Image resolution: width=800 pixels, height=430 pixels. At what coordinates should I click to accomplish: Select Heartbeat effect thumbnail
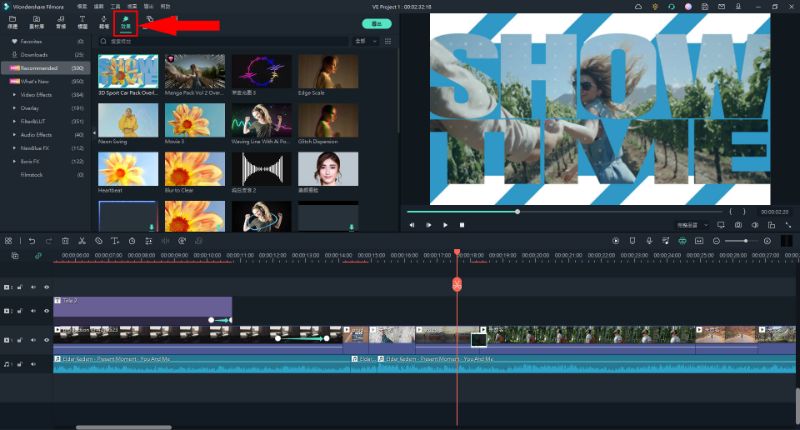pos(128,168)
